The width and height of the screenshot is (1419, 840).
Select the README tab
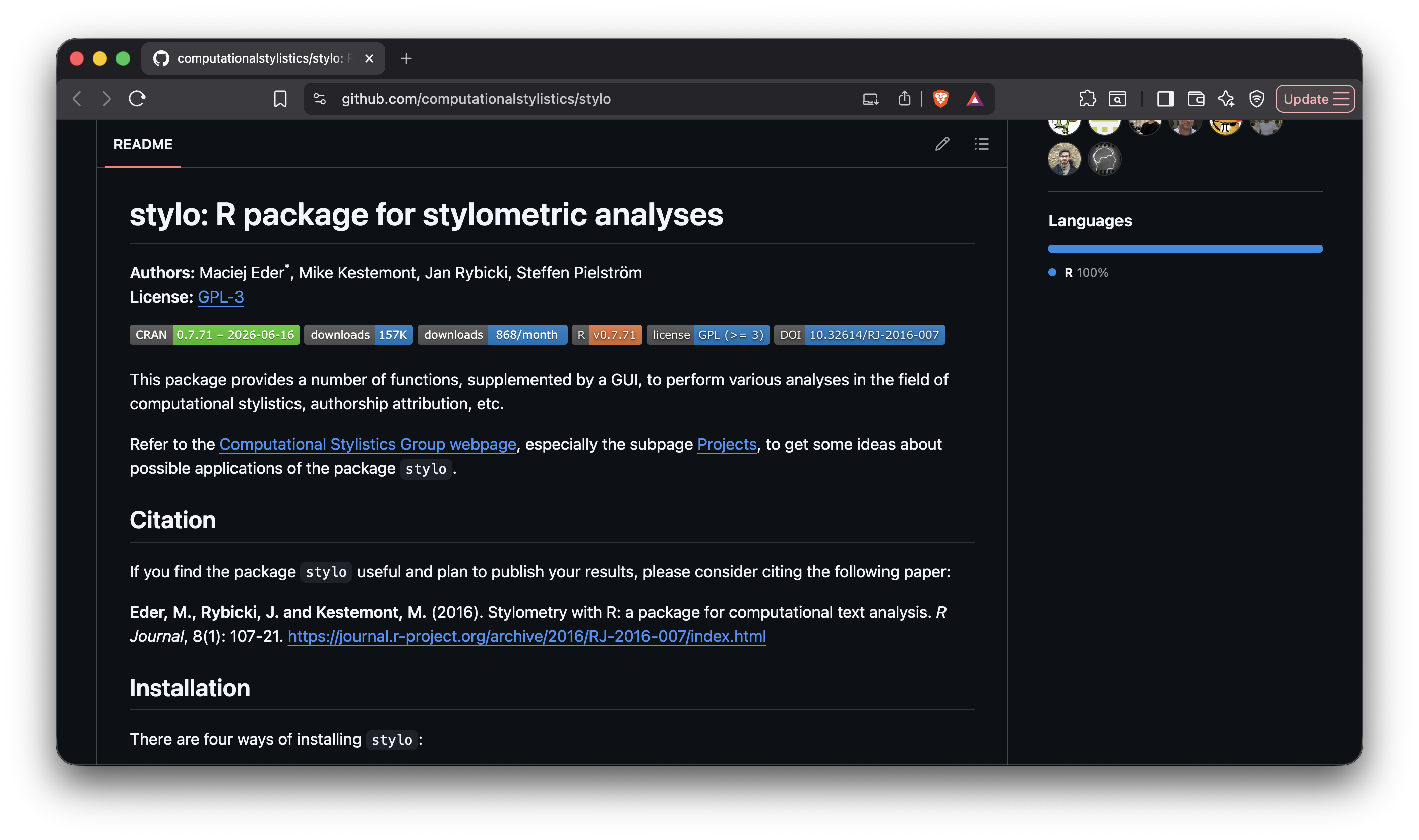(x=143, y=144)
